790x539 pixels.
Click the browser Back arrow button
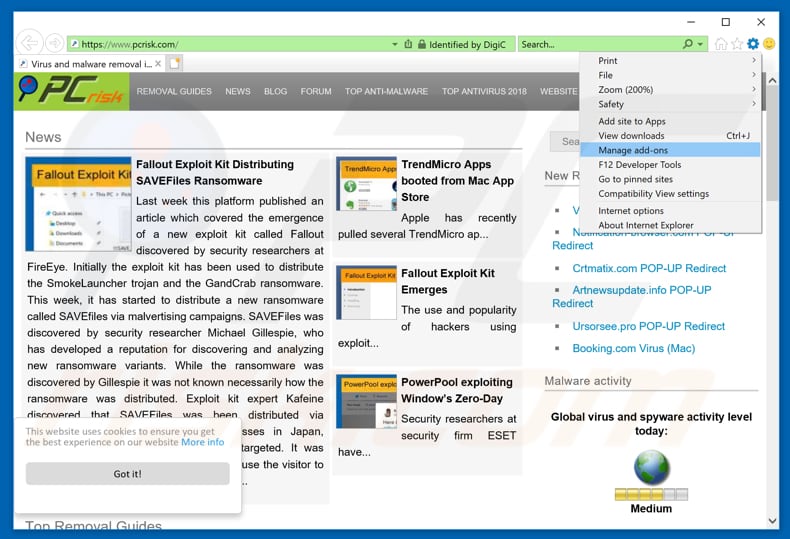pos(29,43)
